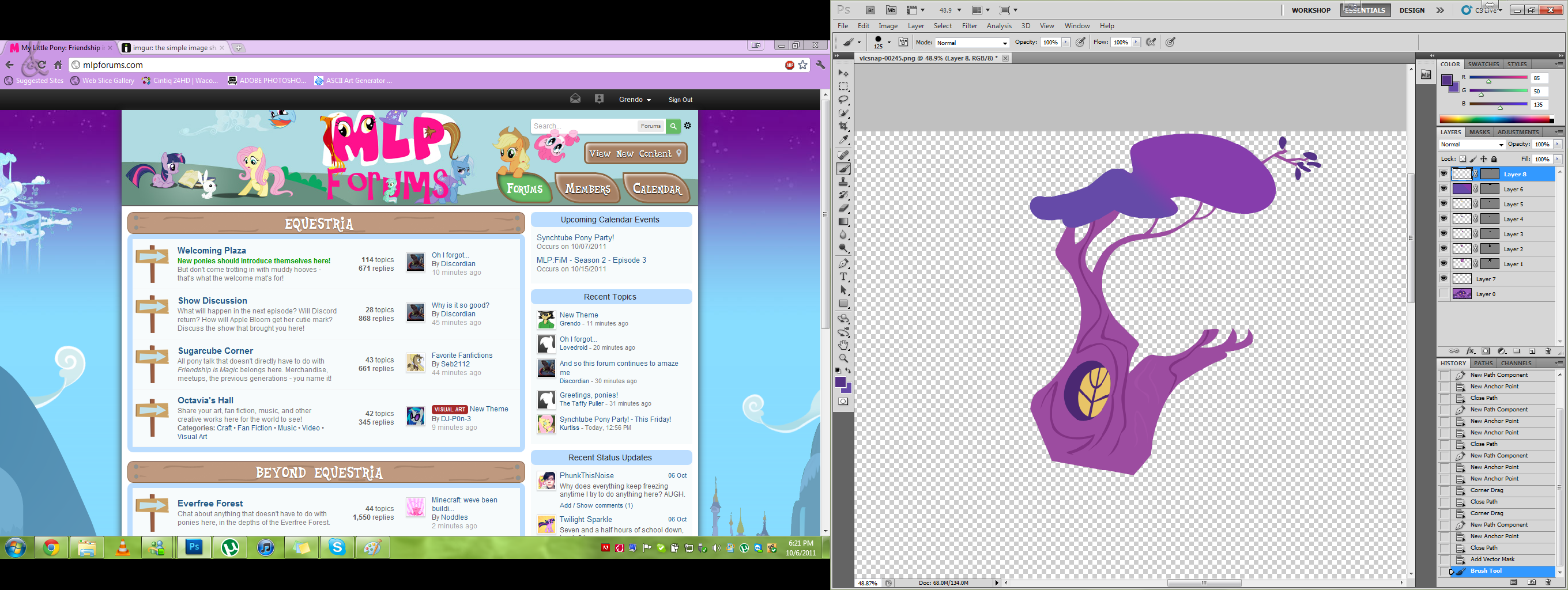This screenshot has height=590, width=1568.
Task: Select the Move tool in Photoshop
Action: tap(843, 73)
